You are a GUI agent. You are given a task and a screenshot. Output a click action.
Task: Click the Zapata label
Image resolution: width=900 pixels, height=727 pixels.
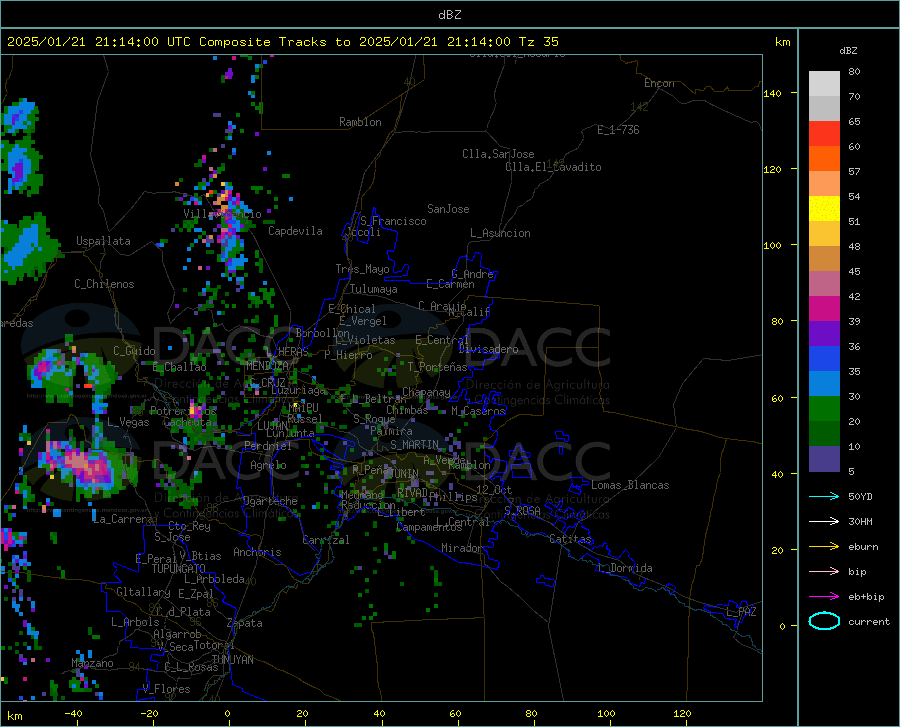[245, 623]
